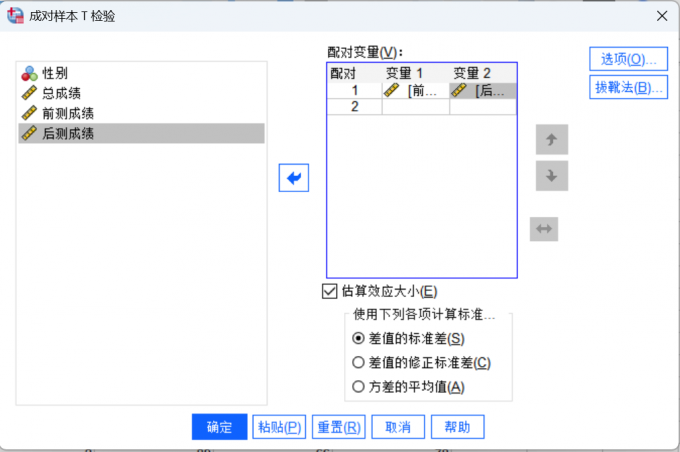Click the ruler icon beside 后测成绩
The width and height of the screenshot is (680, 452).
29,133
